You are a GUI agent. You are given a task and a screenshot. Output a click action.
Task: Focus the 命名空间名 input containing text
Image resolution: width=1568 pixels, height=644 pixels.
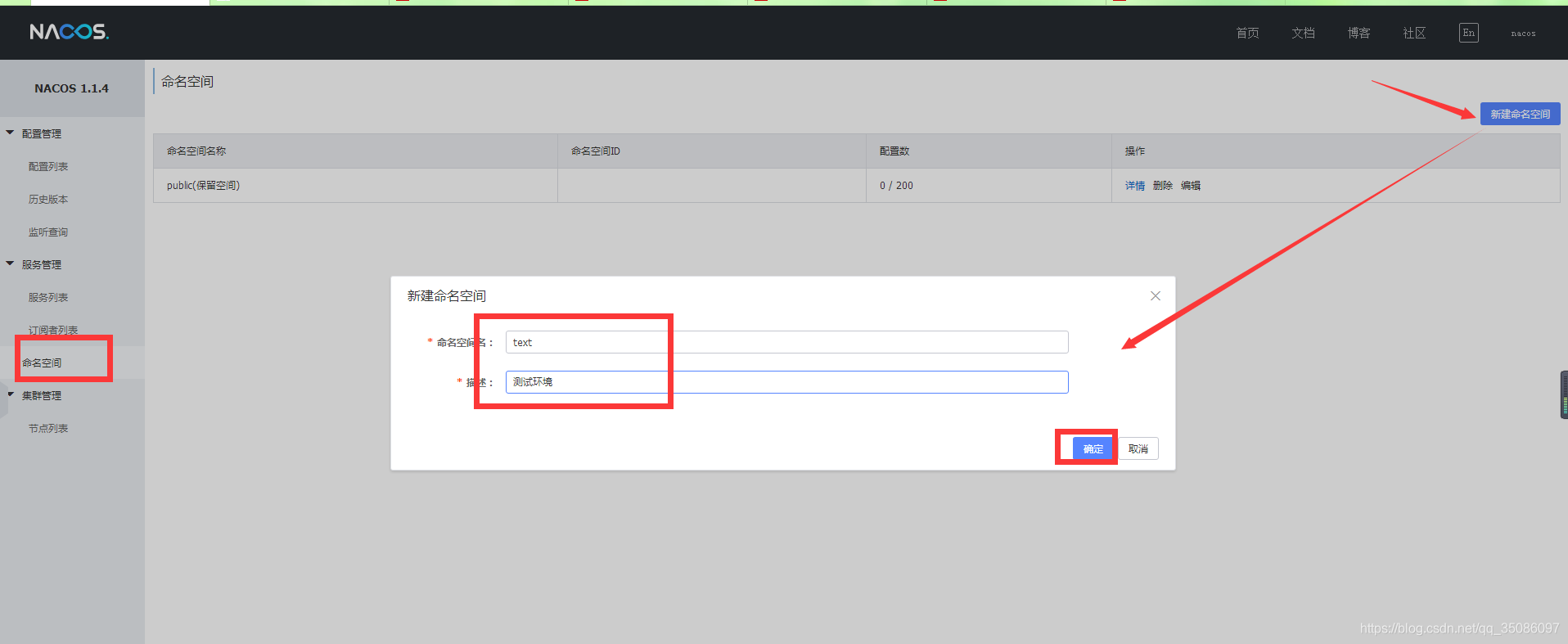(x=786, y=342)
